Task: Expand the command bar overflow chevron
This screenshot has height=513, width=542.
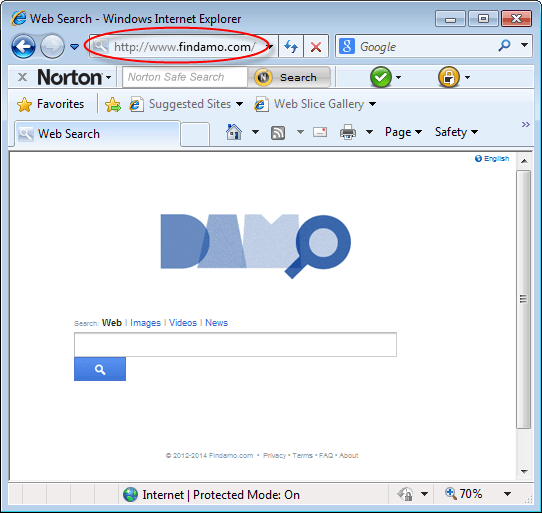Action: point(525,124)
